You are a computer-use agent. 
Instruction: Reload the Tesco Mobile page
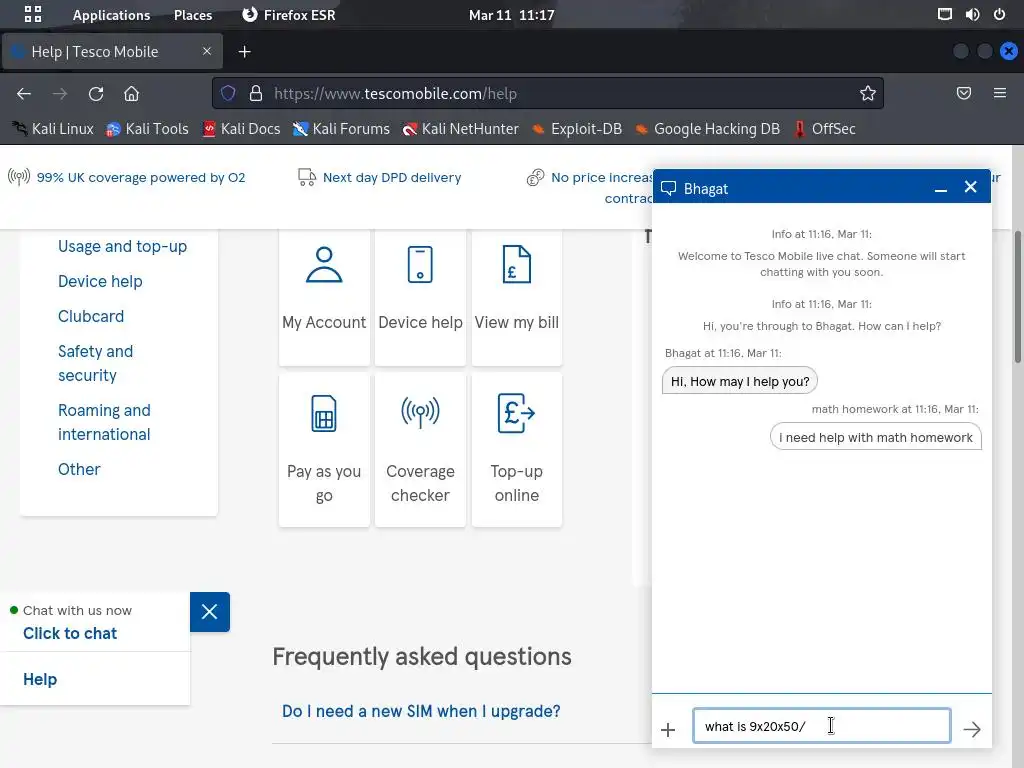(x=96, y=93)
